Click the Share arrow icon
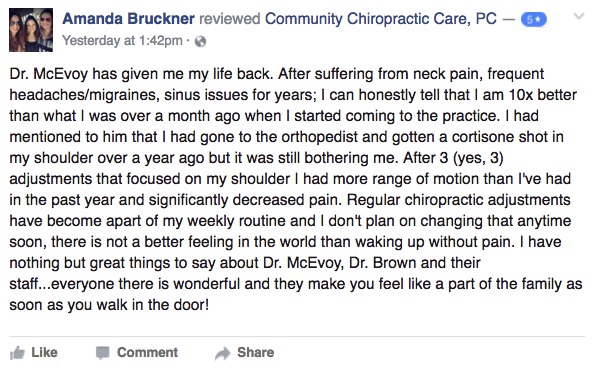Viewport: 592px width, 368px height. click(222, 353)
